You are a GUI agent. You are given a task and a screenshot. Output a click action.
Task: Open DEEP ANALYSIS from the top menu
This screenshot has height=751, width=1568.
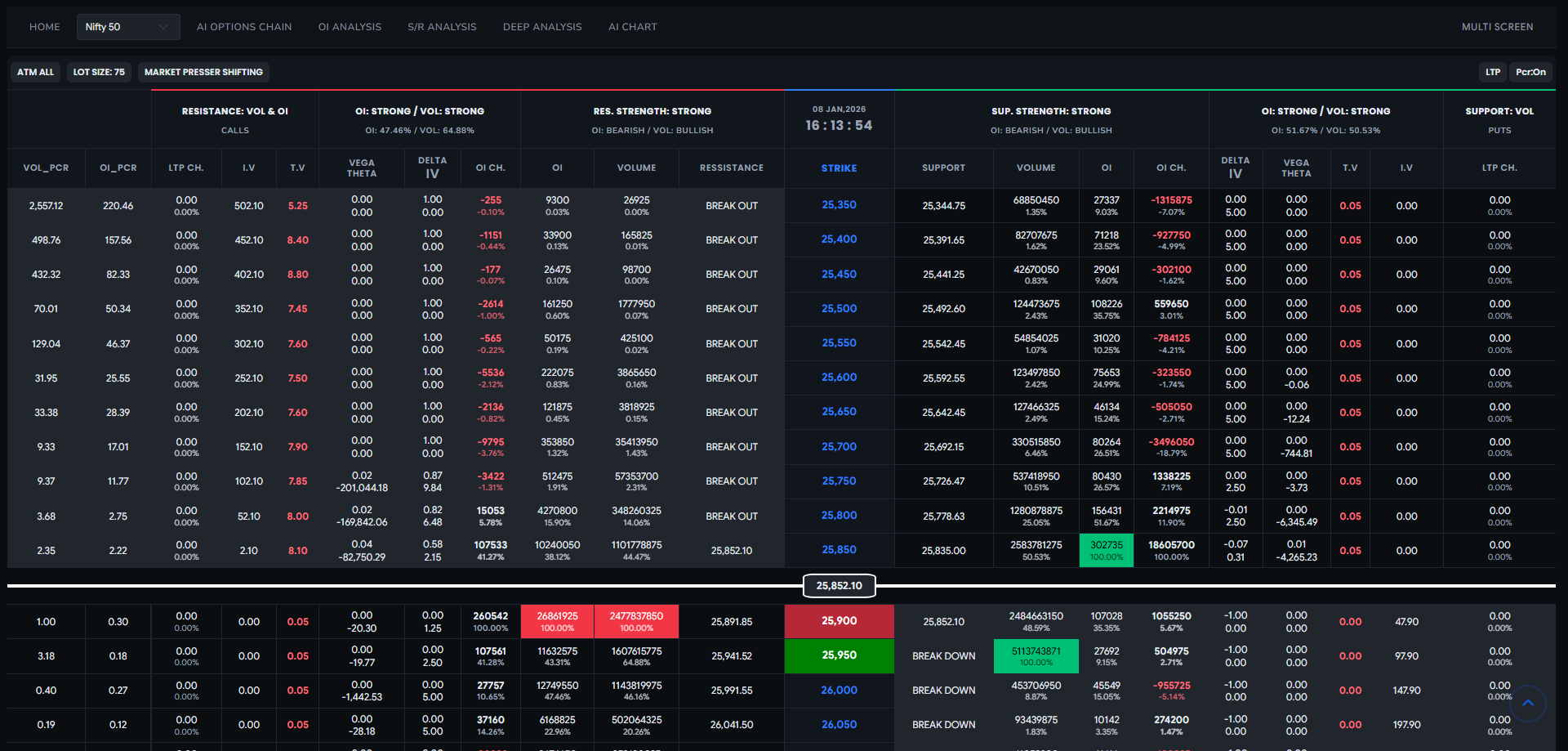542,26
